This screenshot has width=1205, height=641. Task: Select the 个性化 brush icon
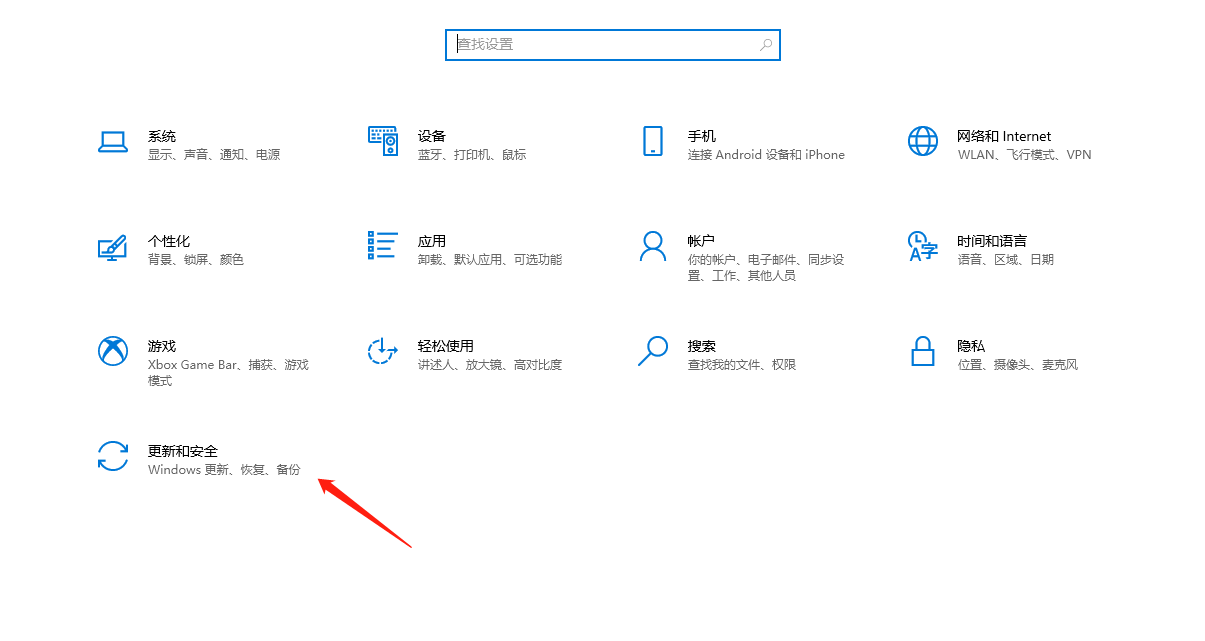113,248
